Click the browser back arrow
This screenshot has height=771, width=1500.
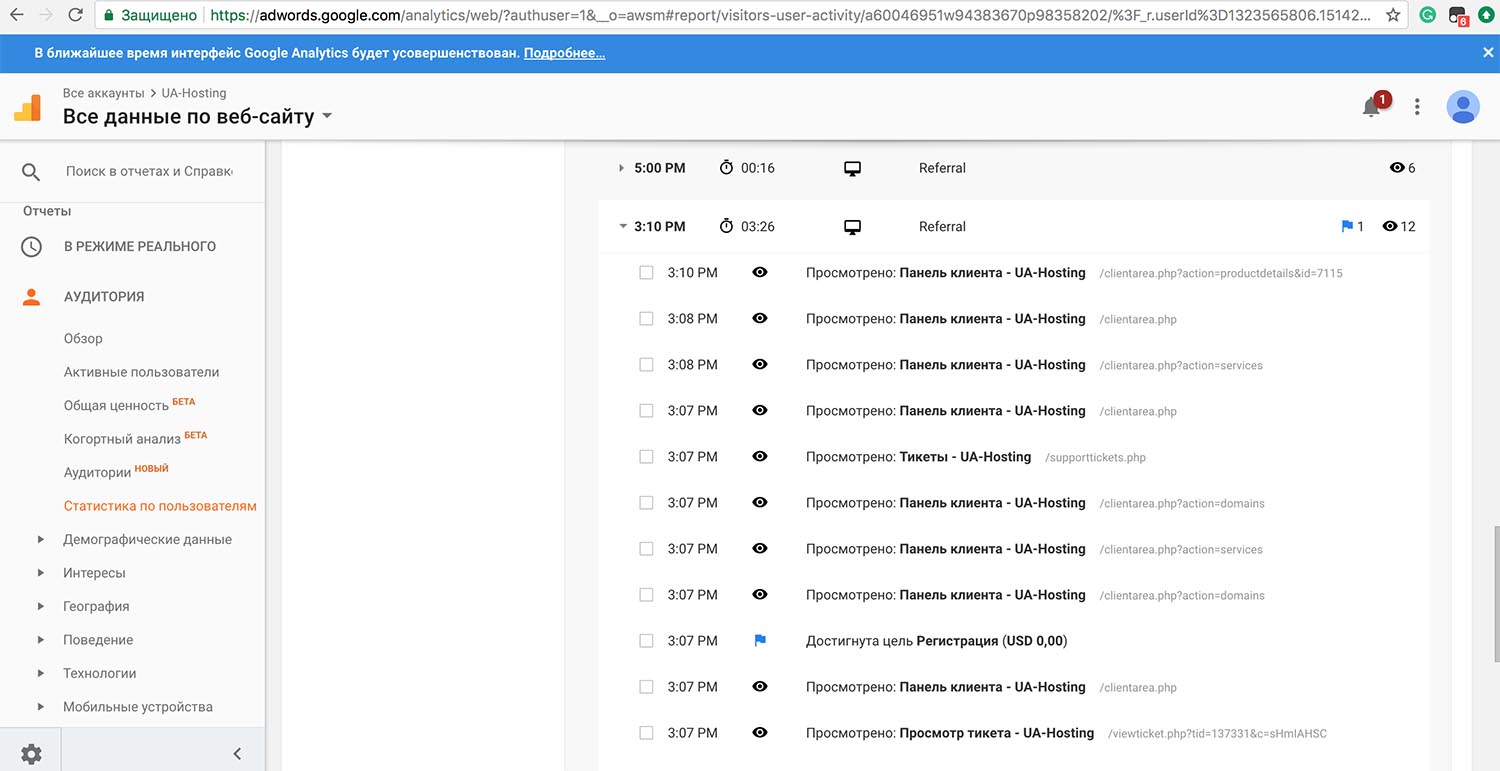click(17, 15)
